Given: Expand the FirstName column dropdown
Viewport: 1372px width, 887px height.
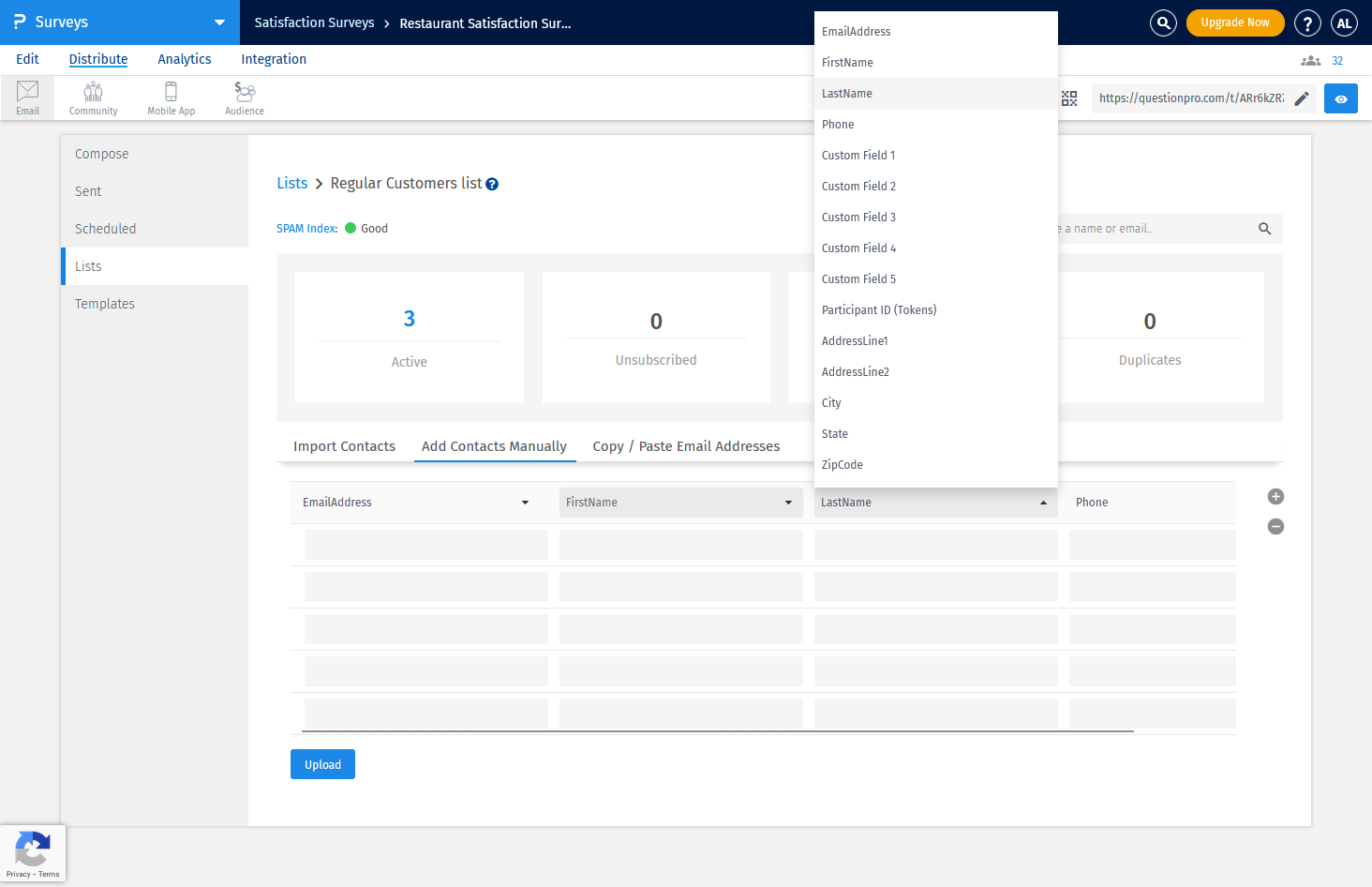Looking at the screenshot, I should pos(788,503).
